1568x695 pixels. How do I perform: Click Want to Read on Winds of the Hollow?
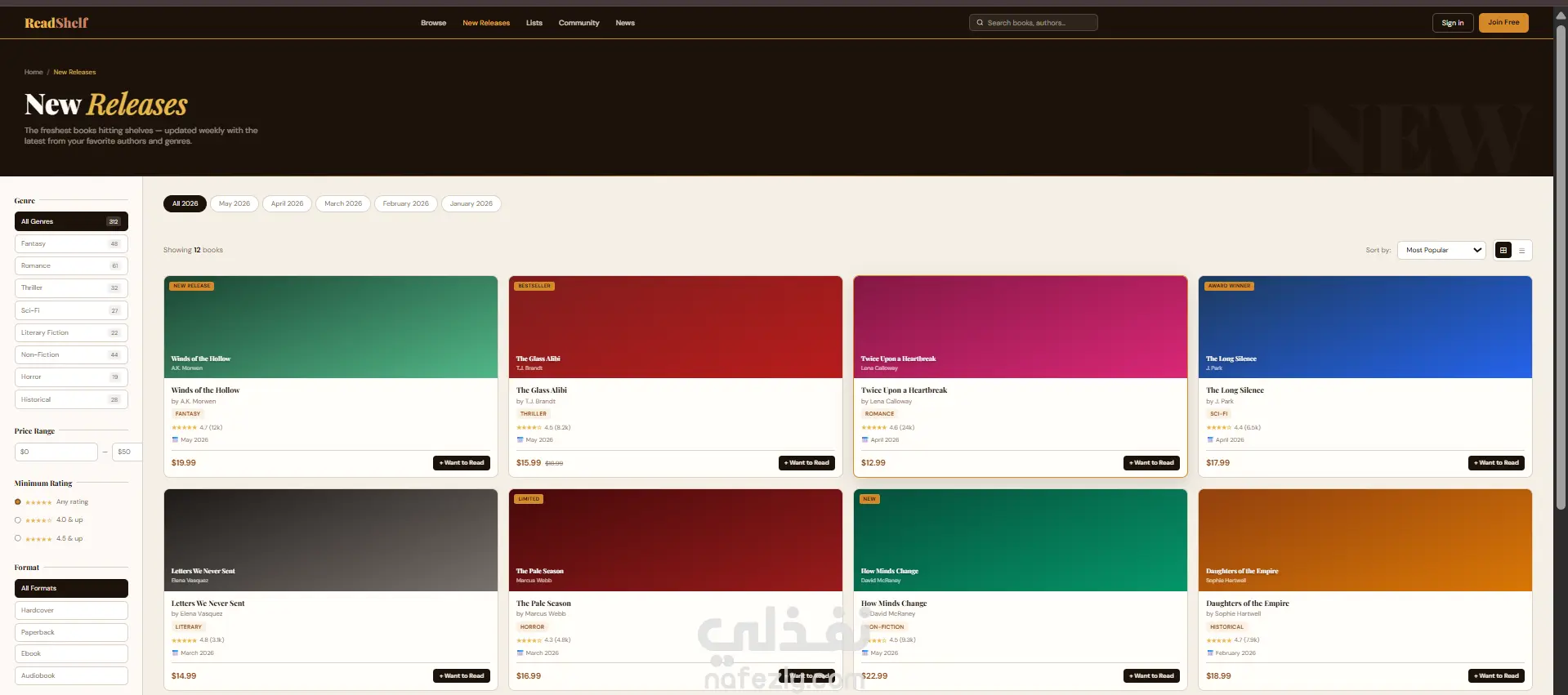pyautogui.click(x=462, y=463)
